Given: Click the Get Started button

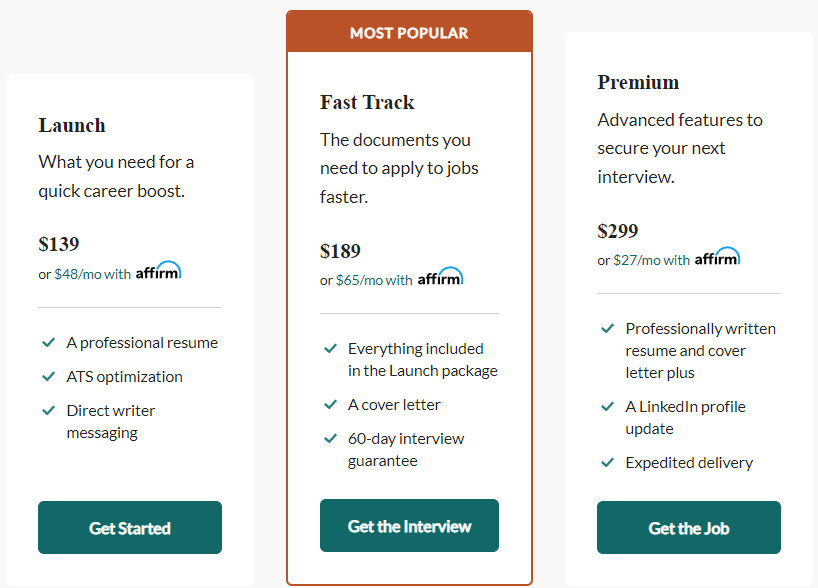Looking at the screenshot, I should (130, 527).
